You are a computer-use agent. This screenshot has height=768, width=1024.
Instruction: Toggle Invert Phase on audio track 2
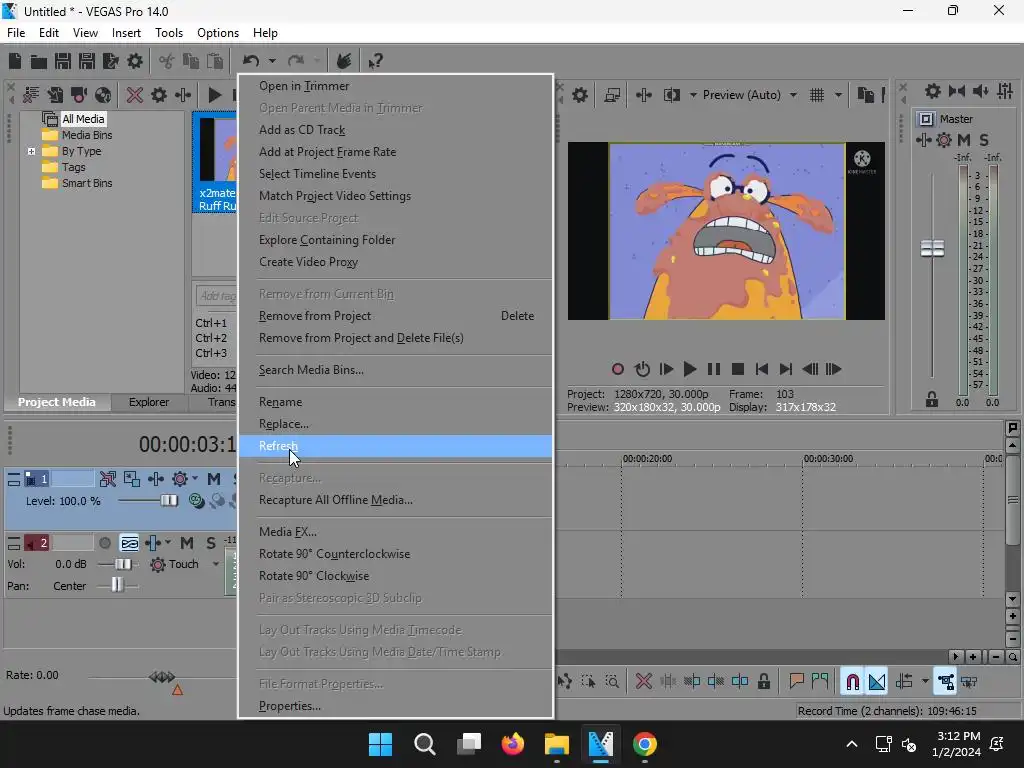tap(129, 543)
